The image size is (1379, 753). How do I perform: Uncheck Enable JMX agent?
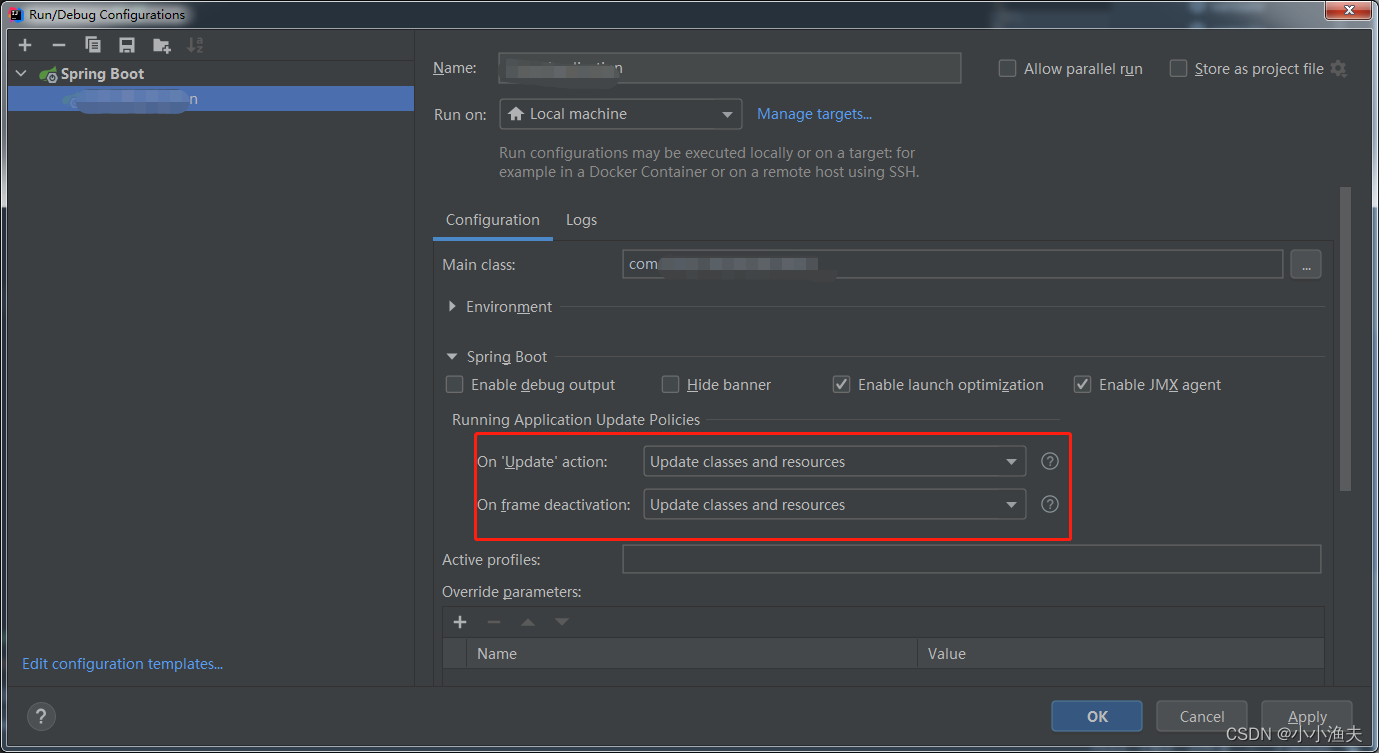pos(1082,384)
